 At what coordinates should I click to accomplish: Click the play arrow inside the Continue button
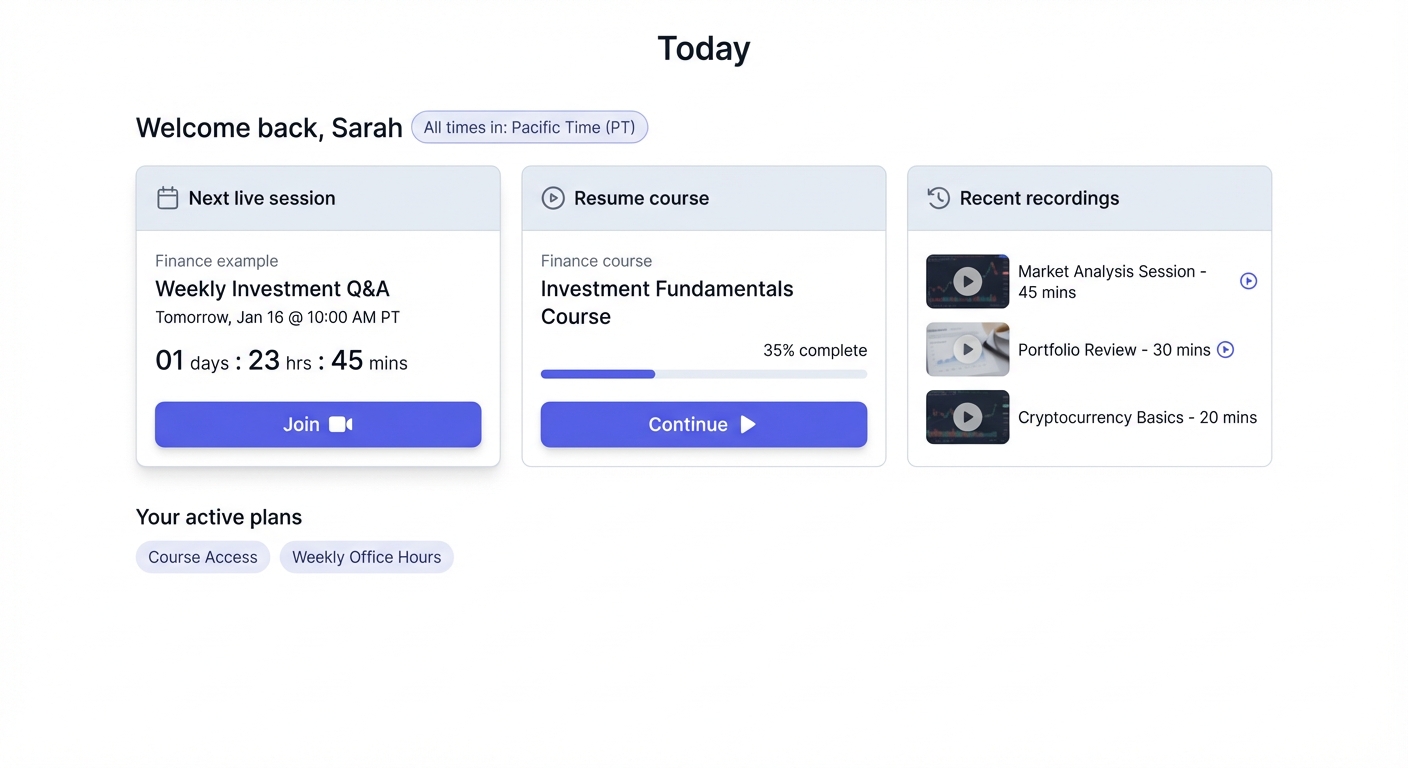[748, 424]
